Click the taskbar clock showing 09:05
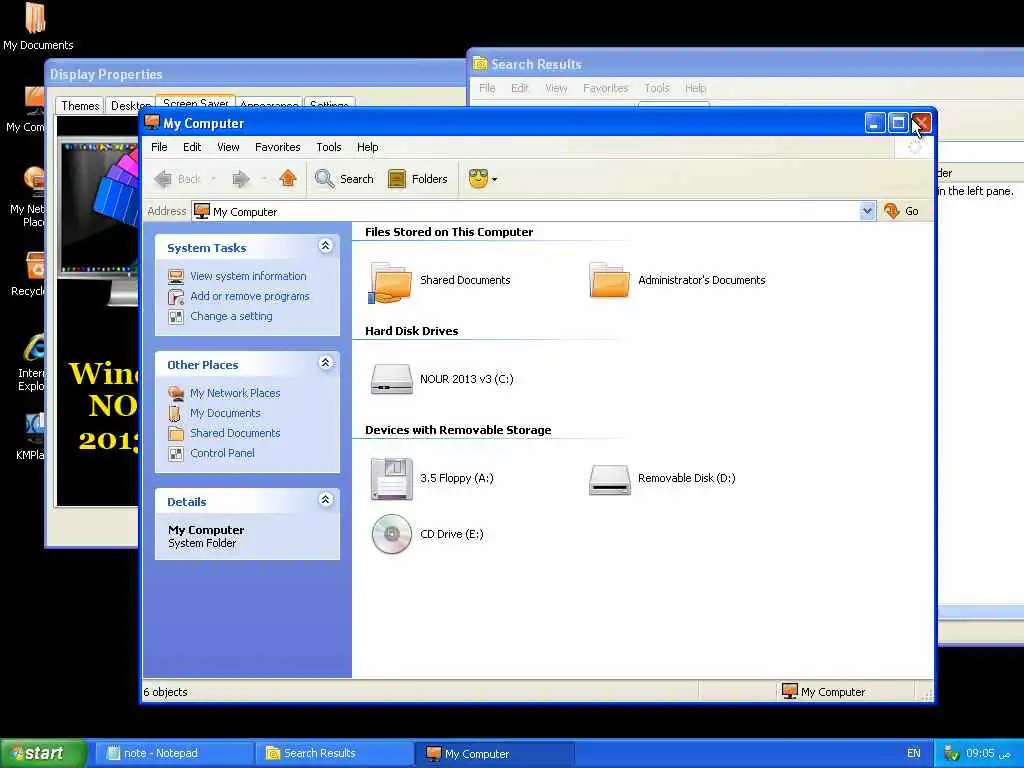 (988, 753)
